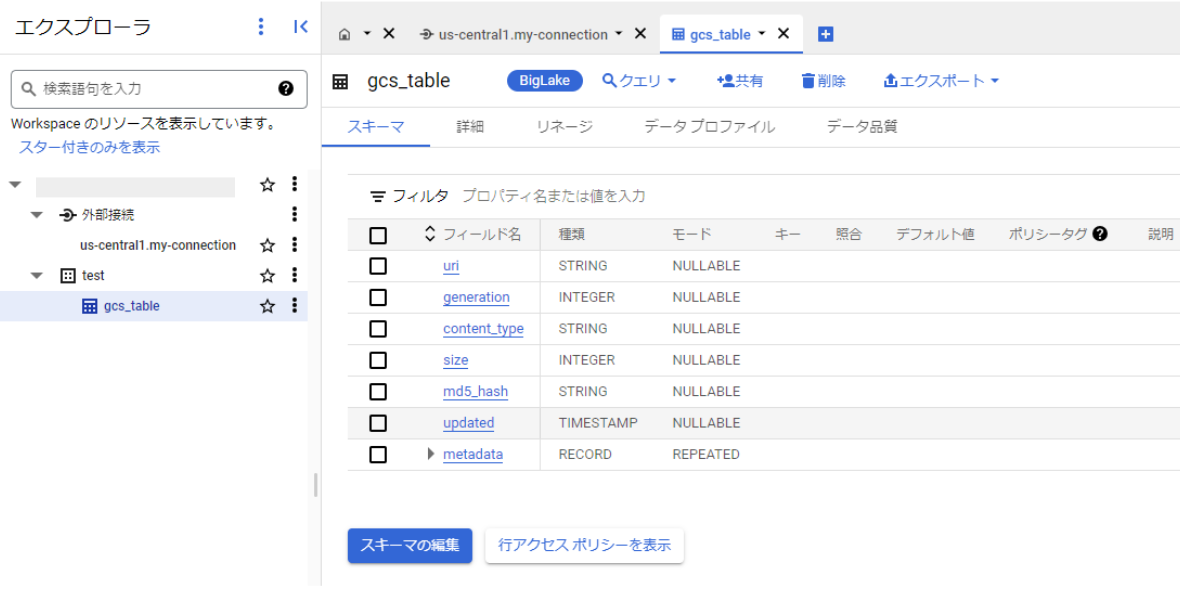Open the uri field link

[x=451, y=266]
